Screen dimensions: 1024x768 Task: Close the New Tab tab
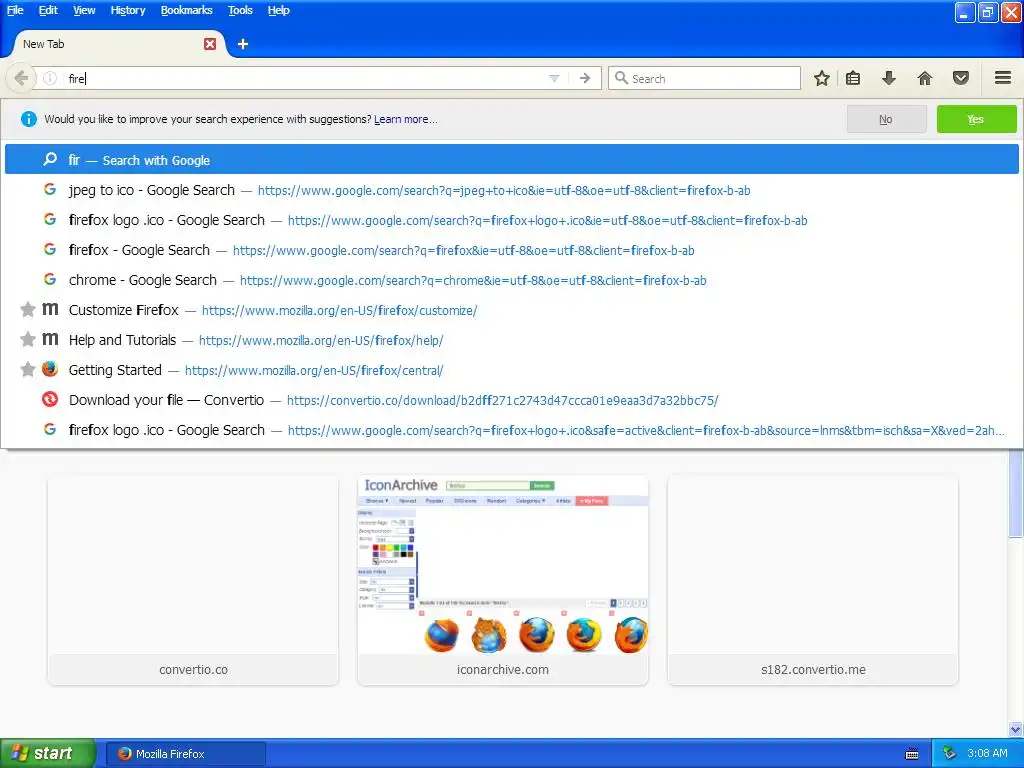point(210,44)
